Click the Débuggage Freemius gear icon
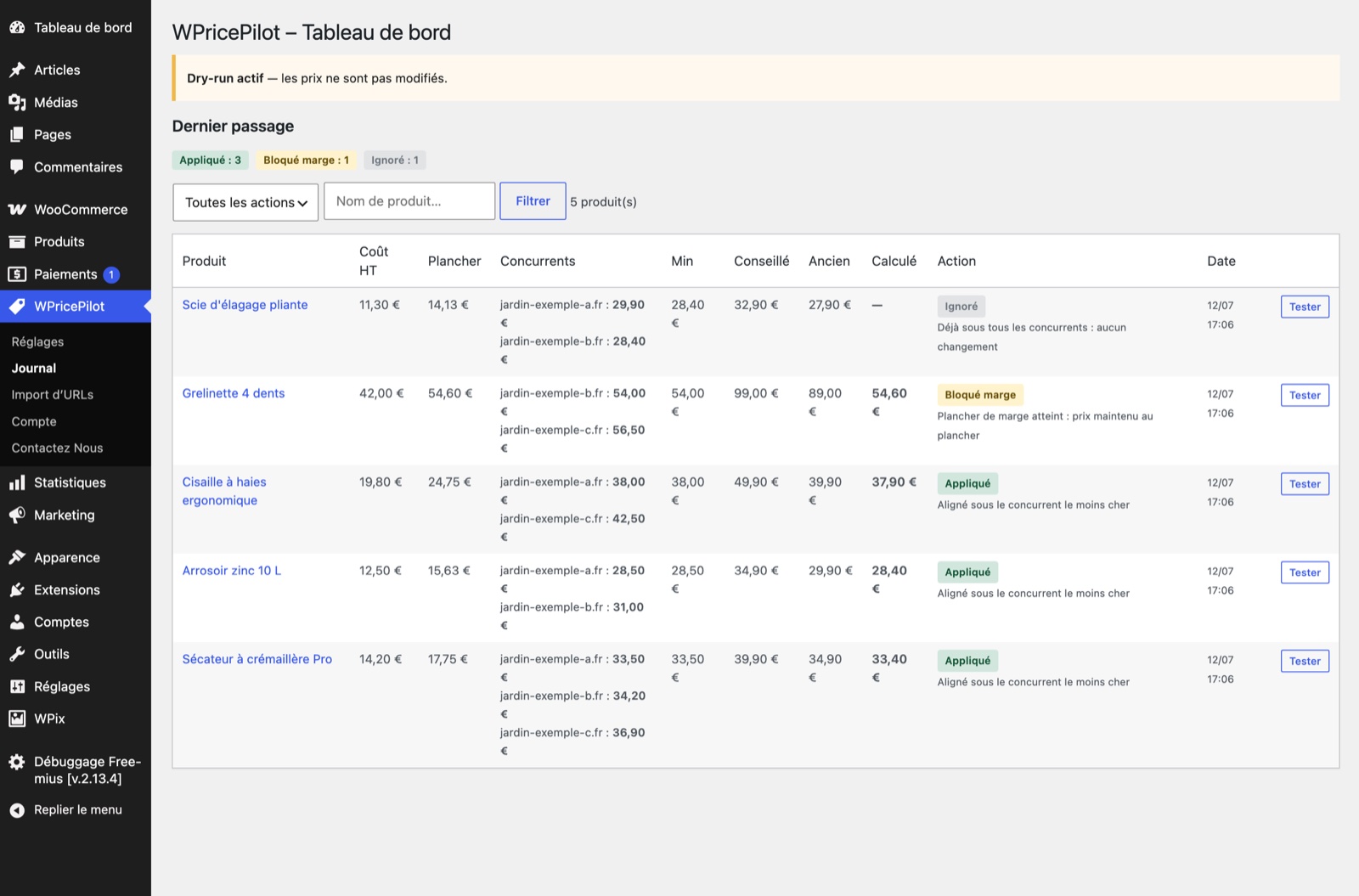Viewport: 1359px width, 896px height. click(x=17, y=762)
